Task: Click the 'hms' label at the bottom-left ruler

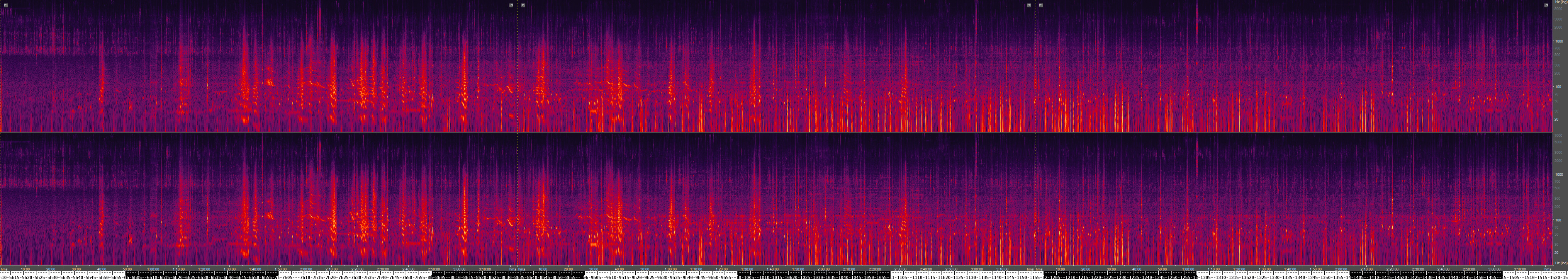Action: pos(4,269)
